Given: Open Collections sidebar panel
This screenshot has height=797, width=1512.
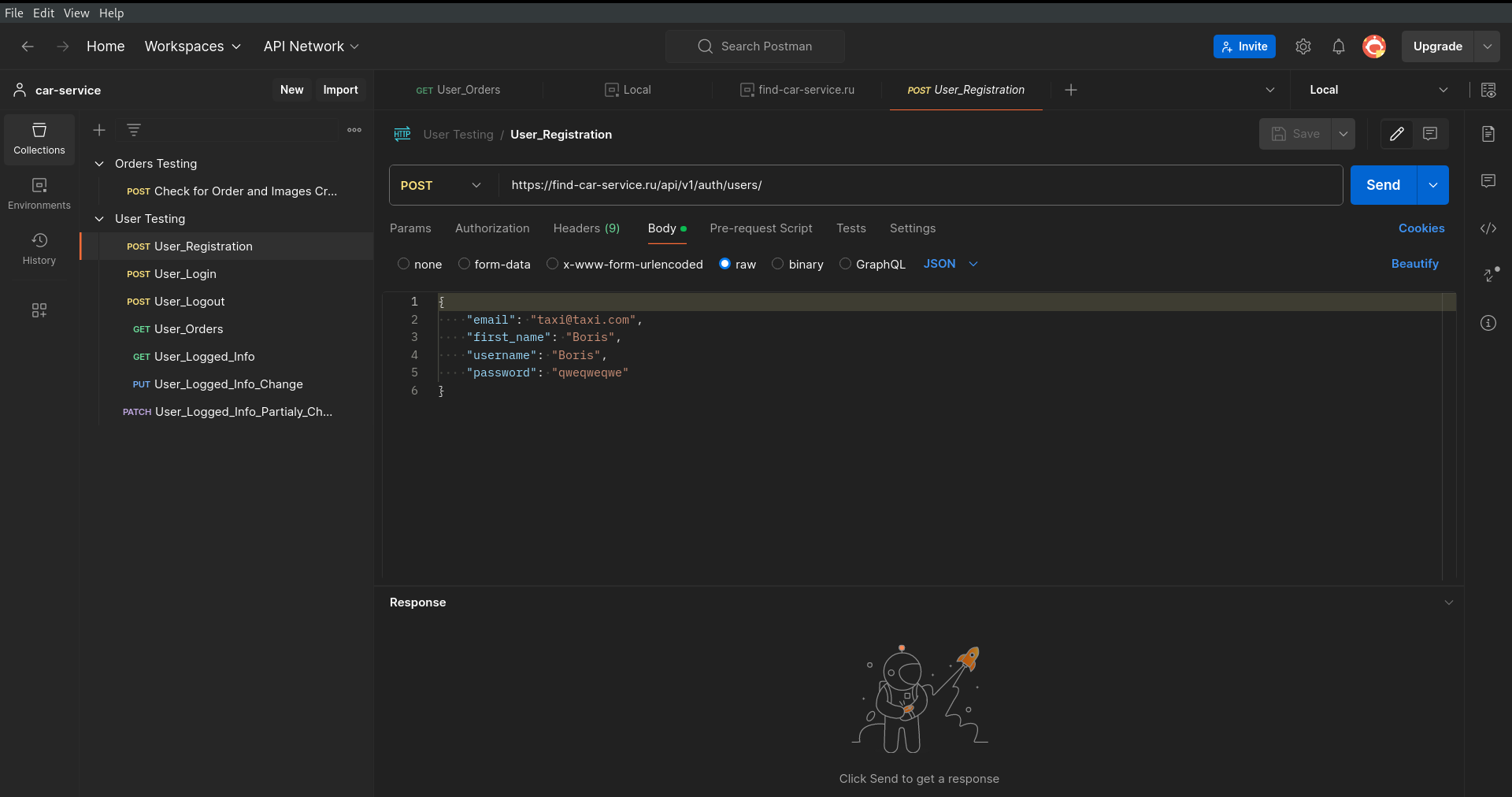Looking at the screenshot, I should tap(39, 139).
